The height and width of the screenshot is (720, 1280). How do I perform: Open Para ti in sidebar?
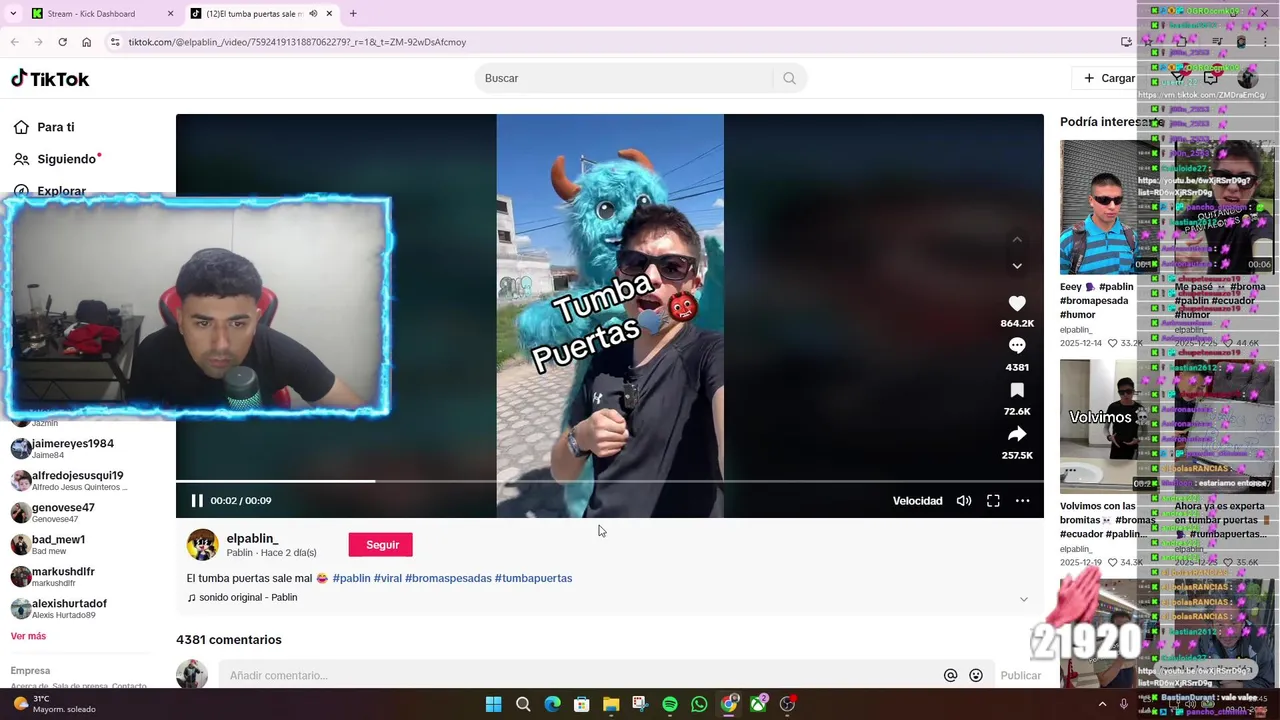[x=44, y=127]
